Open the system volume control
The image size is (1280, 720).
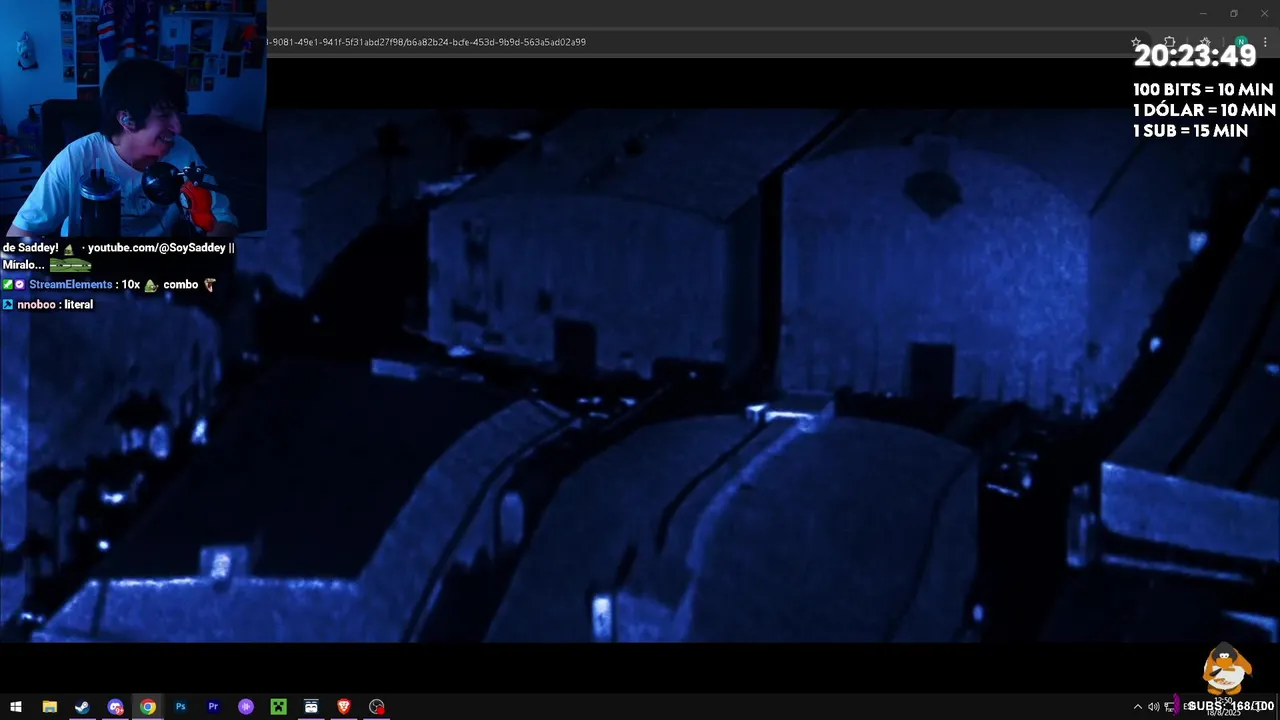click(1153, 707)
